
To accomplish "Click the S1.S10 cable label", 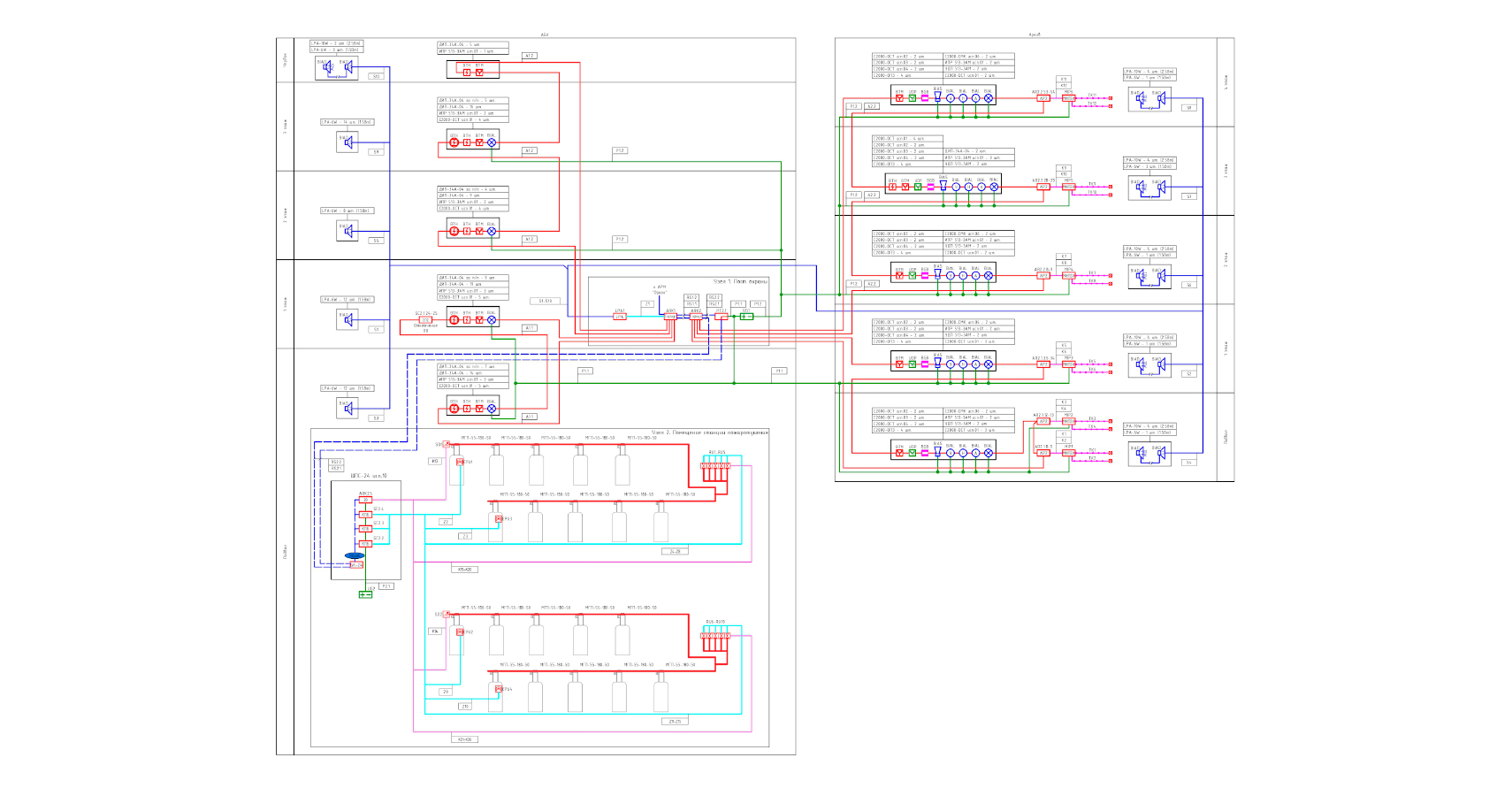I will tap(546, 301).
